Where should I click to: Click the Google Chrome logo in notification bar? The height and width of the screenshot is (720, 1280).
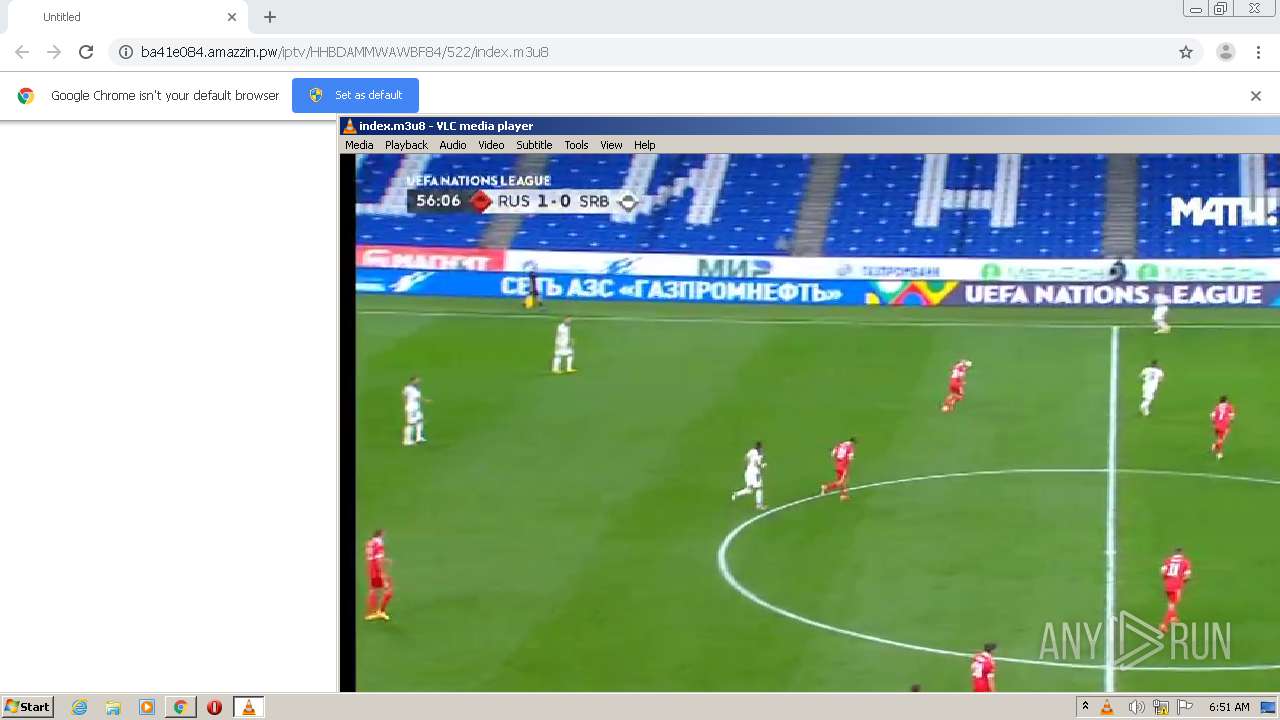[x=26, y=96]
